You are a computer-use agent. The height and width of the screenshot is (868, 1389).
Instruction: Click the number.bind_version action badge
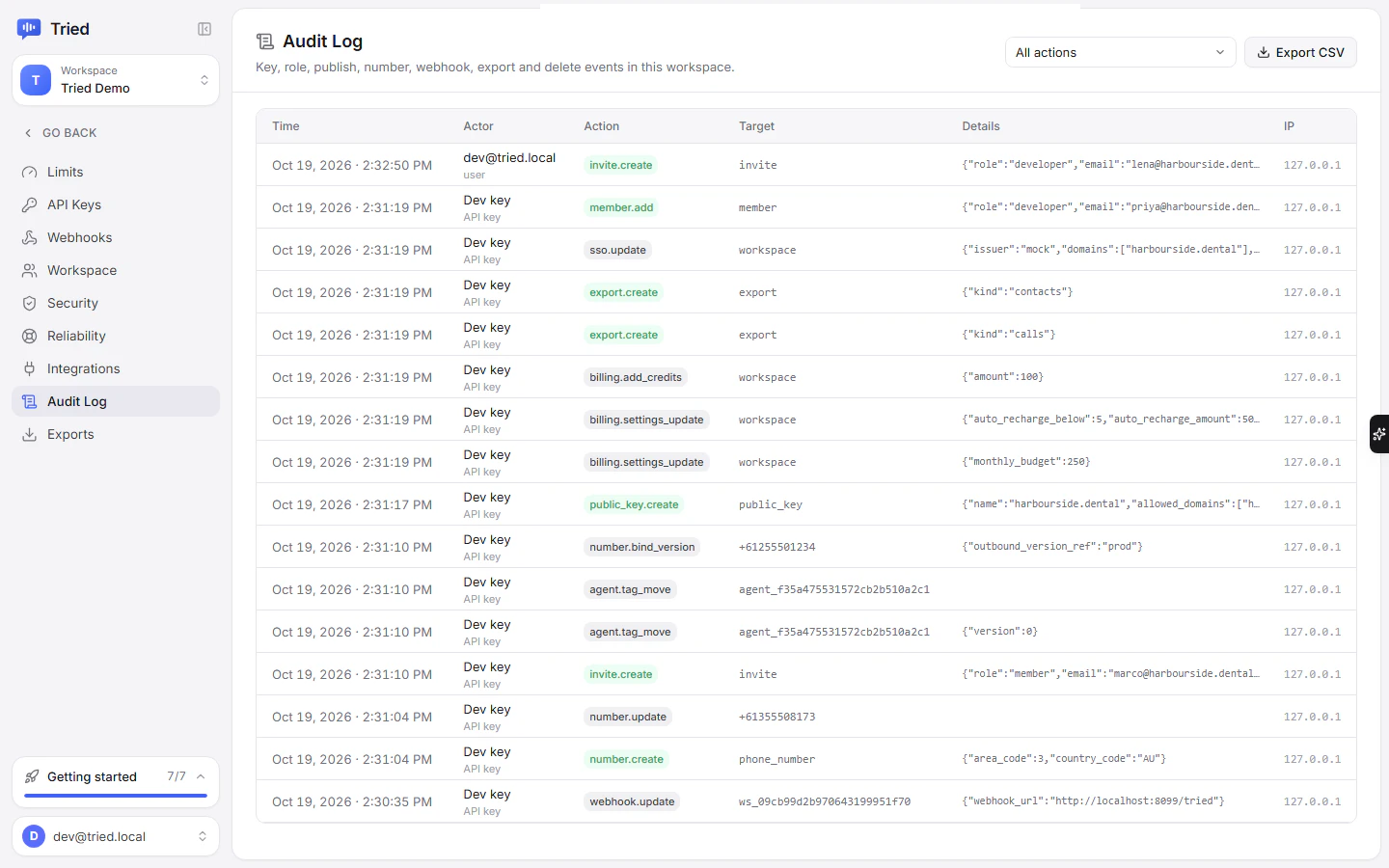point(642,547)
